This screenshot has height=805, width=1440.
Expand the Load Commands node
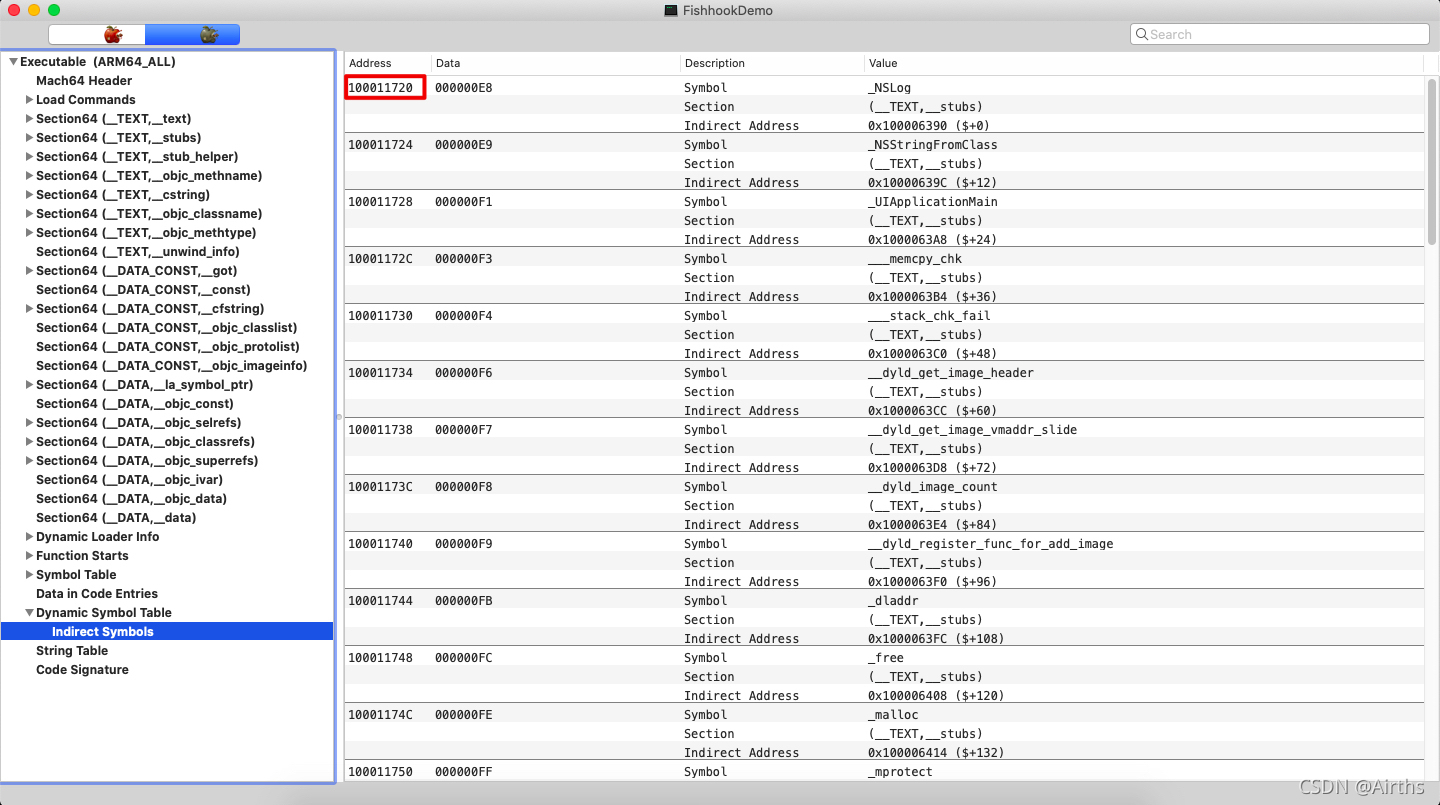pyautogui.click(x=29, y=100)
